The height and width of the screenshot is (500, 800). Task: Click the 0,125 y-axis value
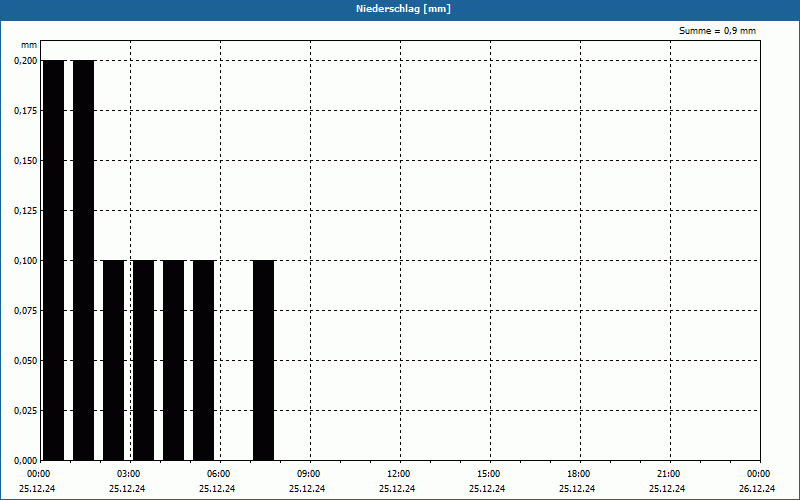point(26,211)
